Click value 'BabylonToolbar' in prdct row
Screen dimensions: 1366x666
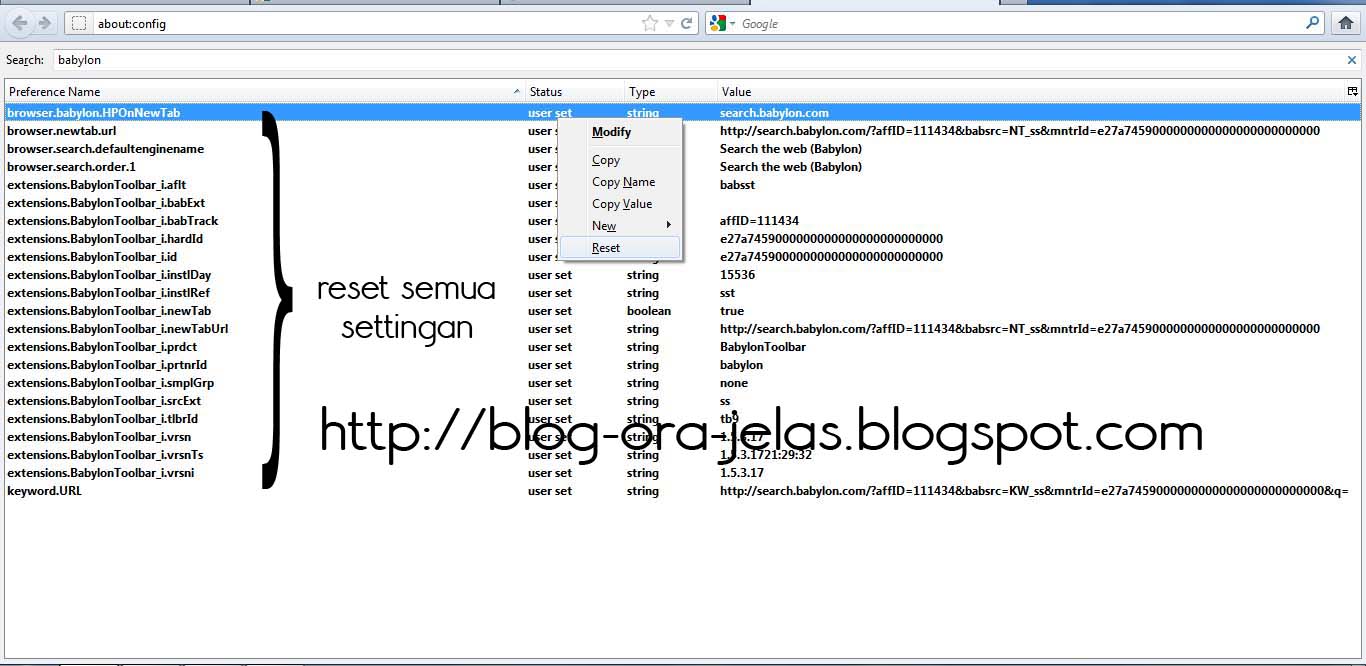click(x=763, y=347)
